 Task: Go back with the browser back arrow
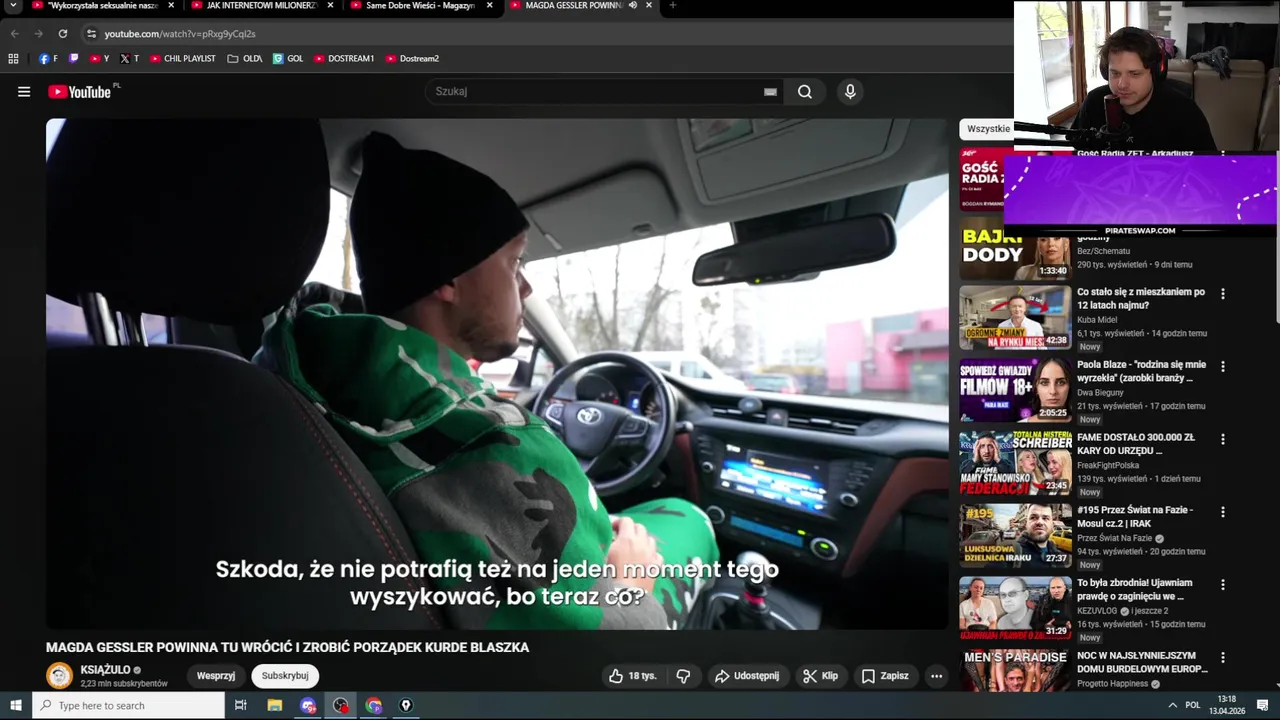coord(14,33)
